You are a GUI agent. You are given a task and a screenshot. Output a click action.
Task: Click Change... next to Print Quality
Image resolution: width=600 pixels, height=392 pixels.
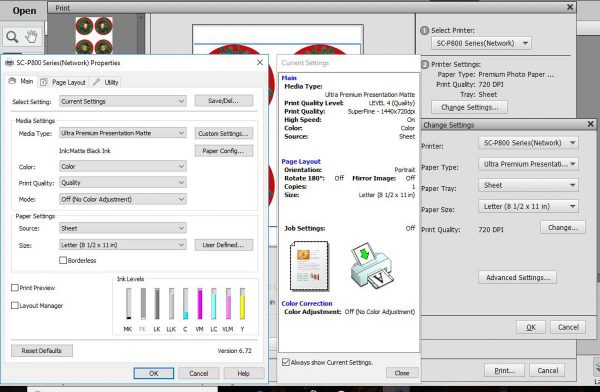tap(562, 227)
